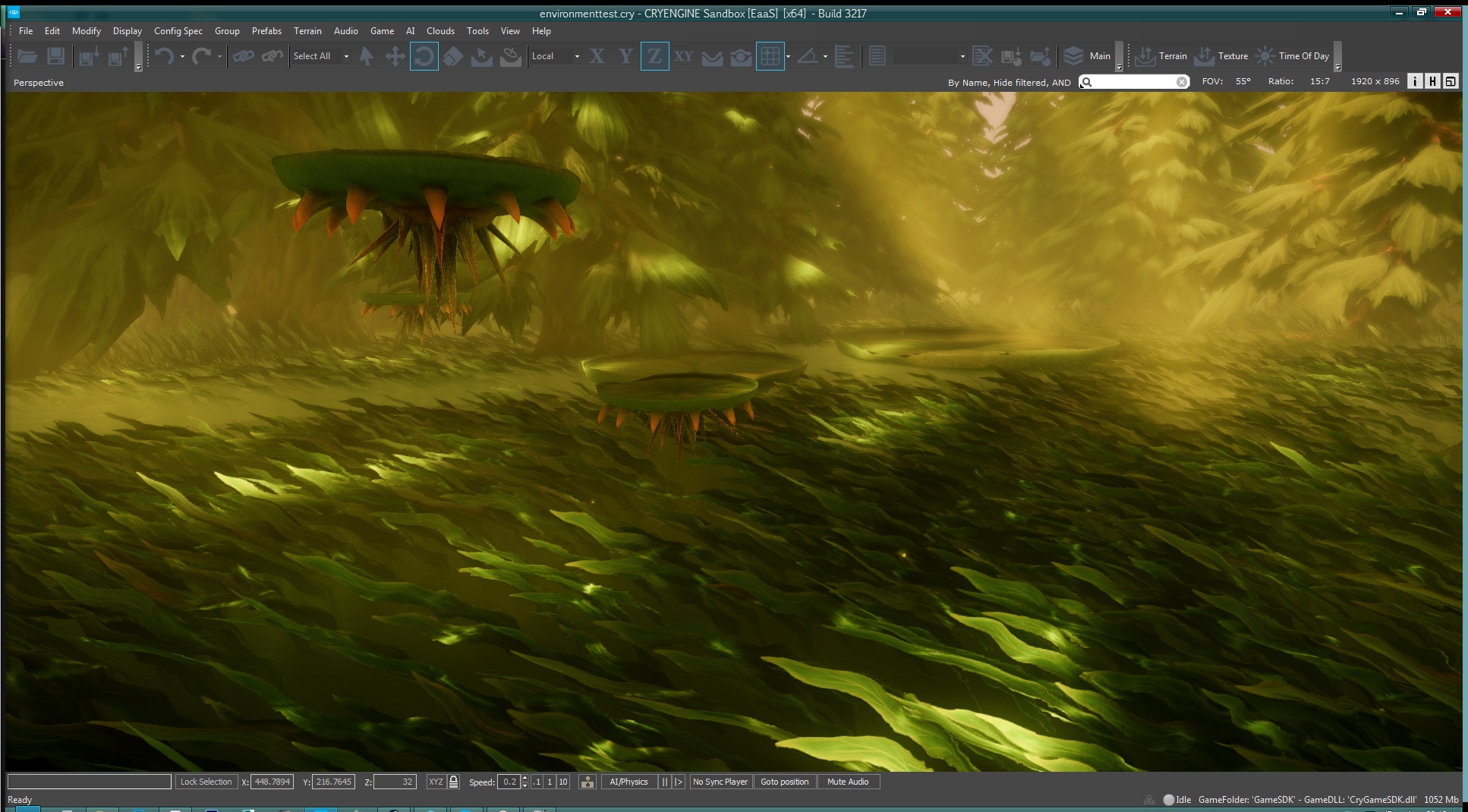Open the Time Of Day editor
The width and height of the screenshot is (1468, 812).
pyautogui.click(x=1291, y=56)
